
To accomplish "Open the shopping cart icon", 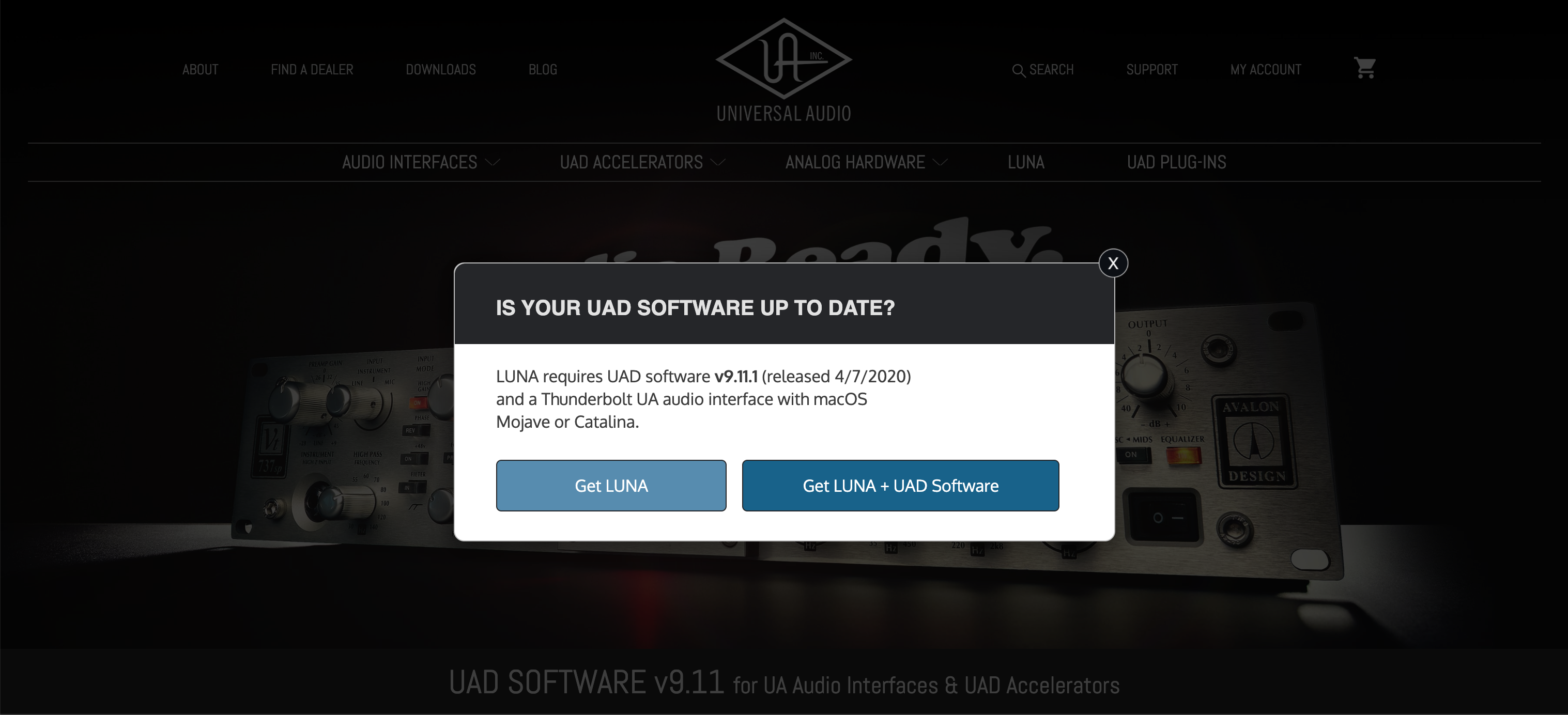I will tap(1365, 68).
